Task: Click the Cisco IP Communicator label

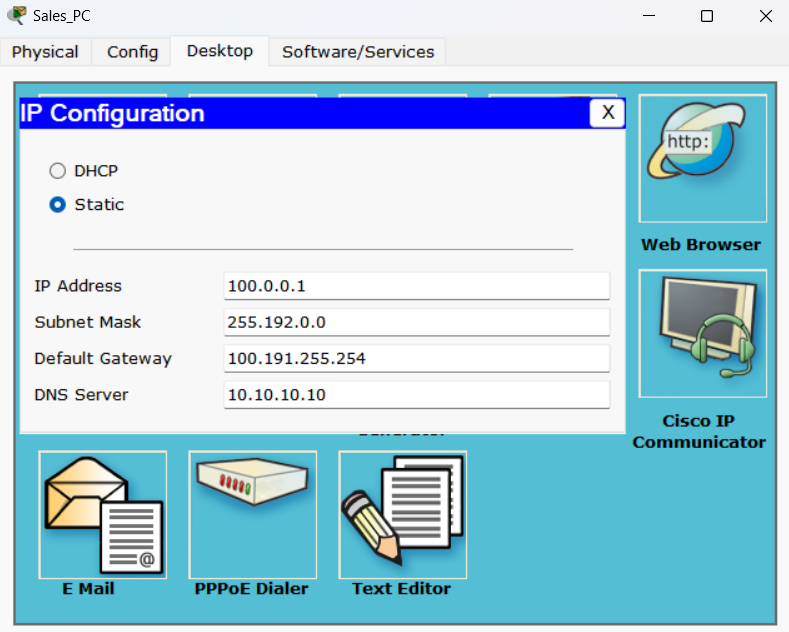Action: point(699,431)
